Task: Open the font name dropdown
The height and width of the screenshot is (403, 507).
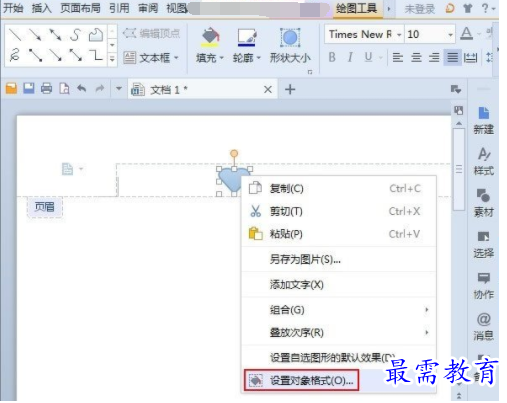Action: pos(399,35)
